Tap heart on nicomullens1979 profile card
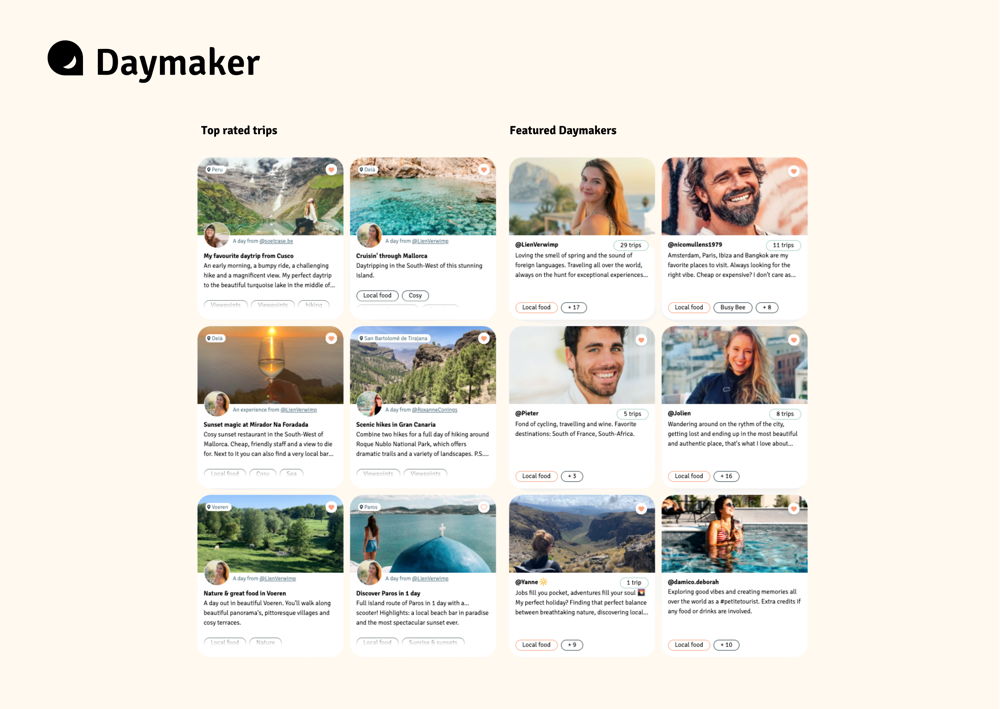This screenshot has height=709, width=1000. (793, 171)
